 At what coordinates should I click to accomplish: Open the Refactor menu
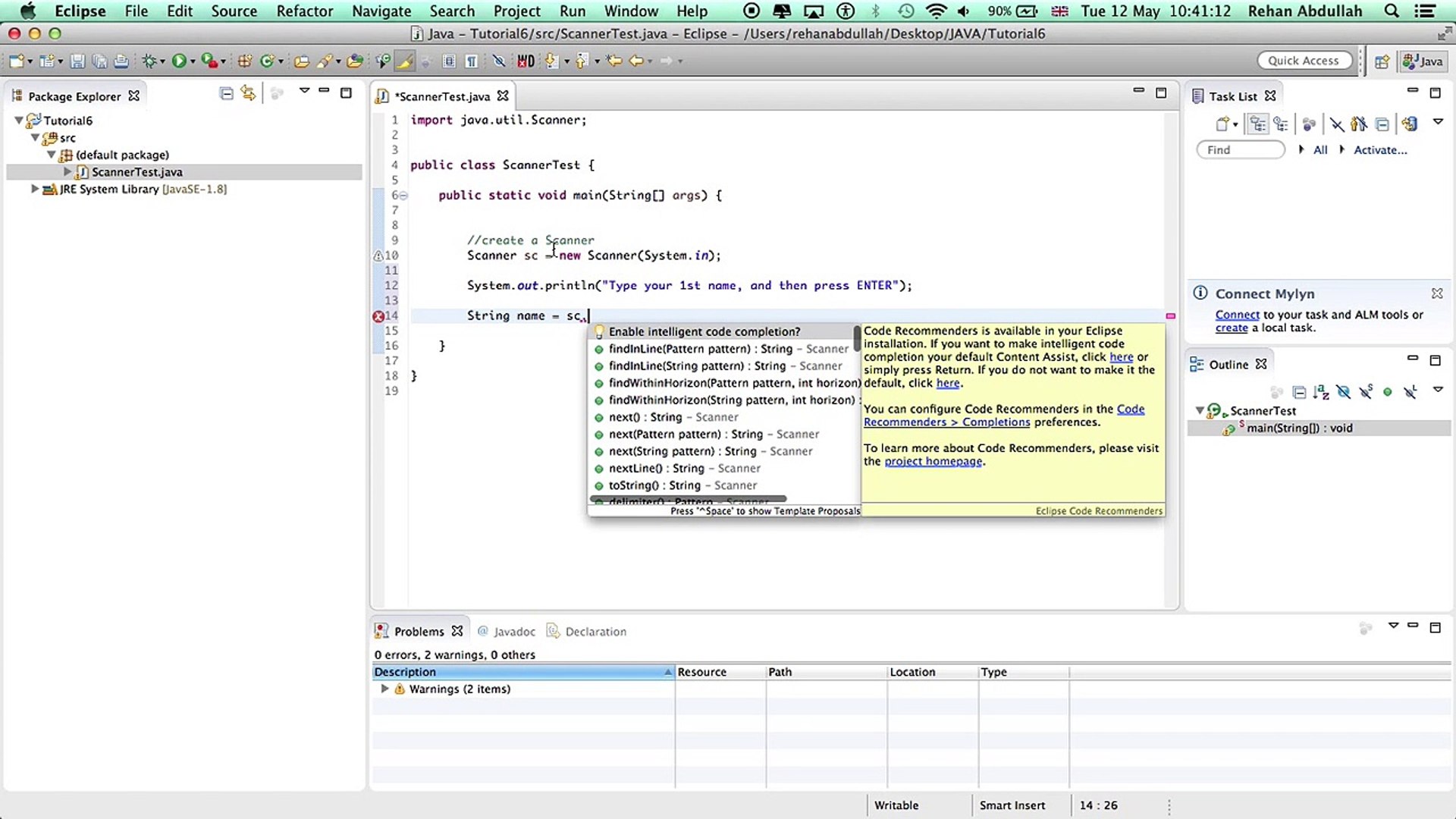304,11
